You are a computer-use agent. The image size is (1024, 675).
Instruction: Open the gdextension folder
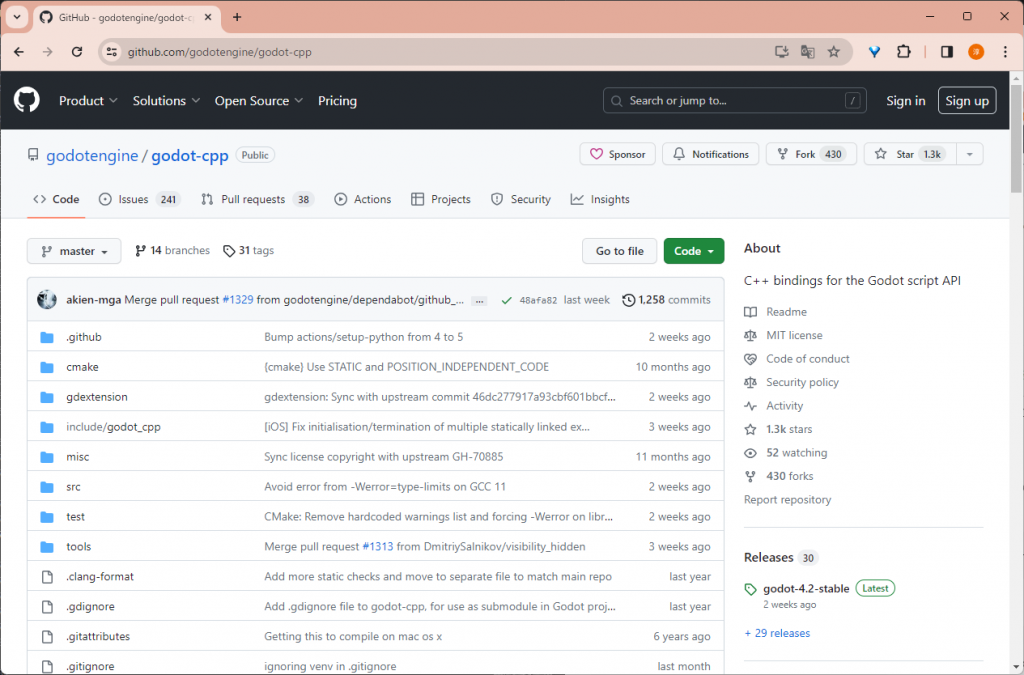tap(97, 398)
